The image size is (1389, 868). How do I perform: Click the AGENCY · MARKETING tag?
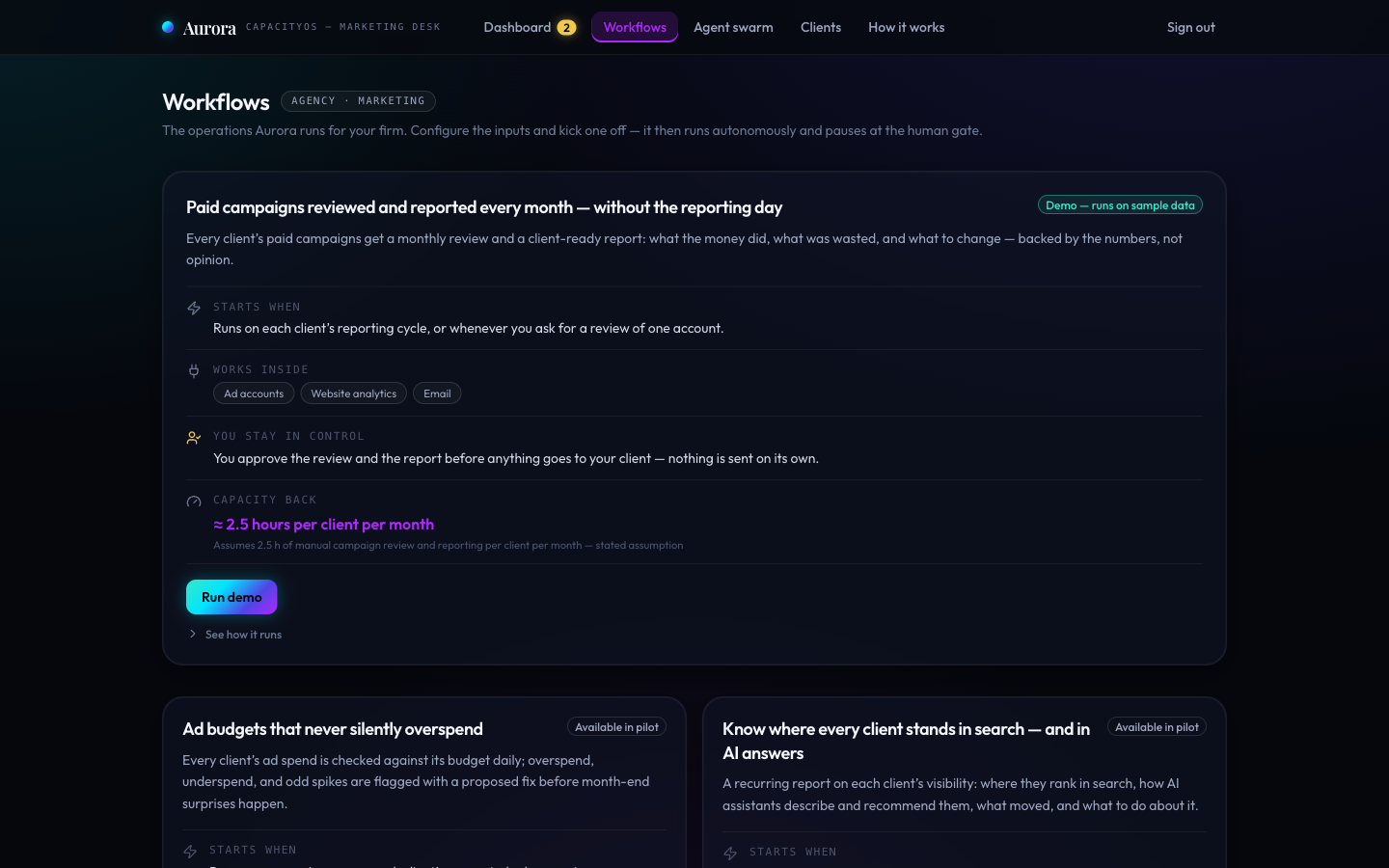pos(358,101)
